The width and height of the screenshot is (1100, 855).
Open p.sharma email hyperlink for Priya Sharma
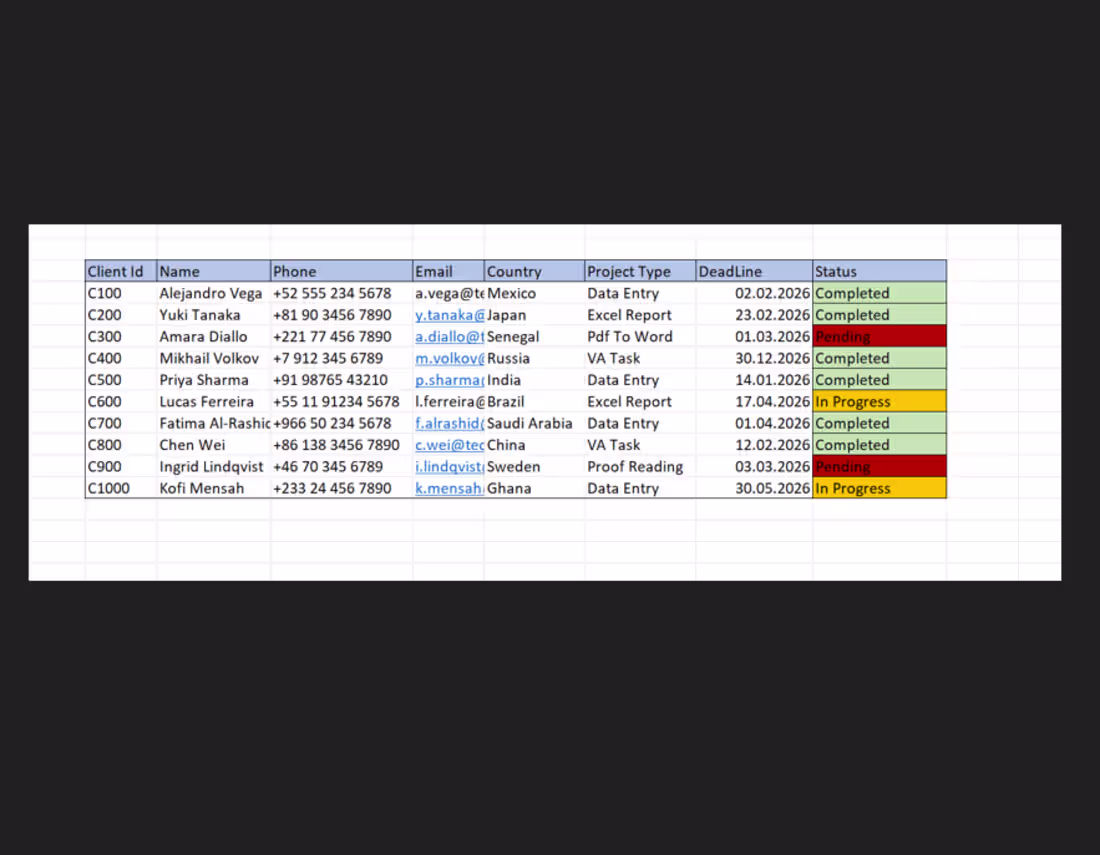point(449,380)
